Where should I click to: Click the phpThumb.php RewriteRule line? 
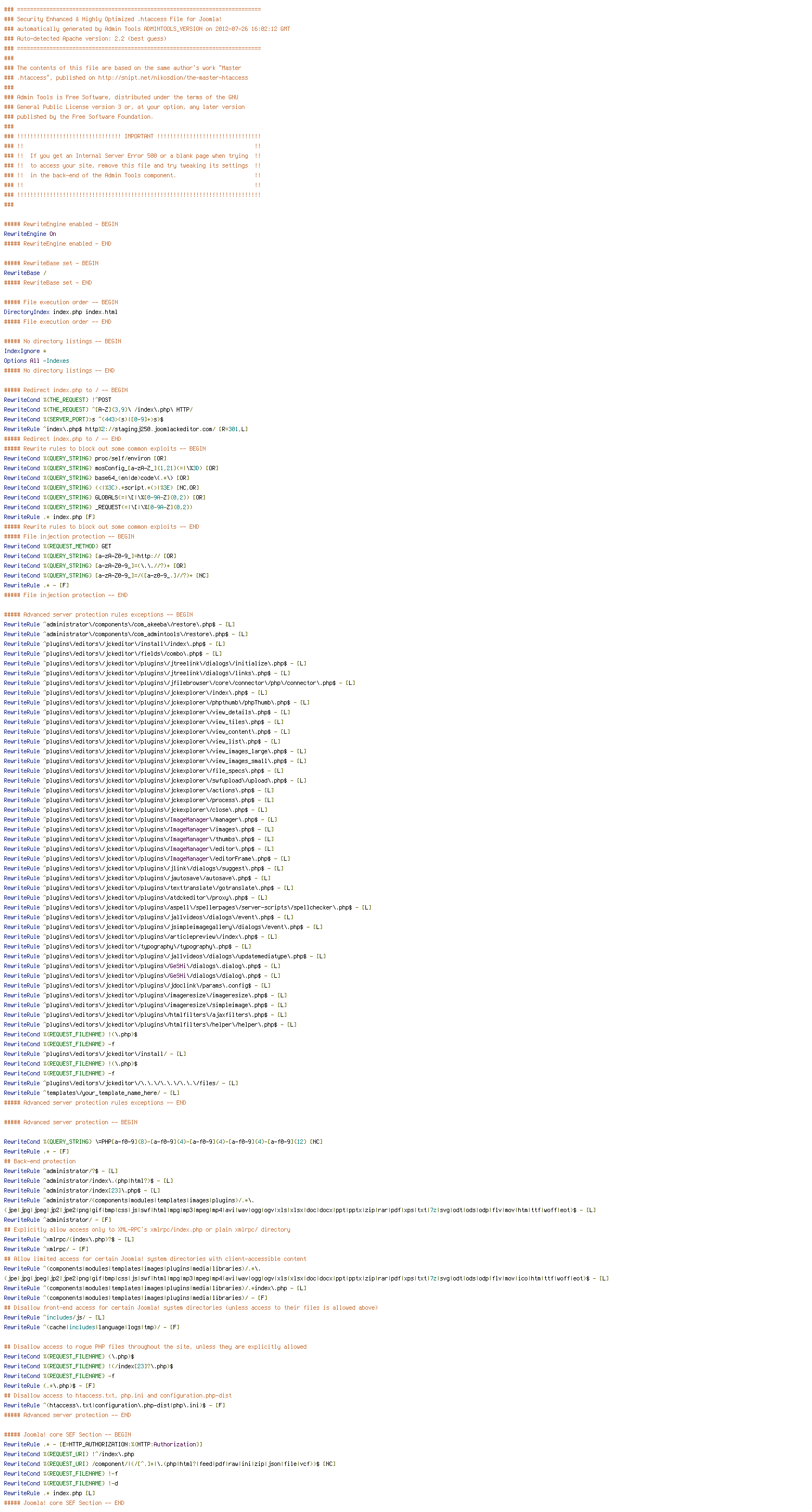157,703
